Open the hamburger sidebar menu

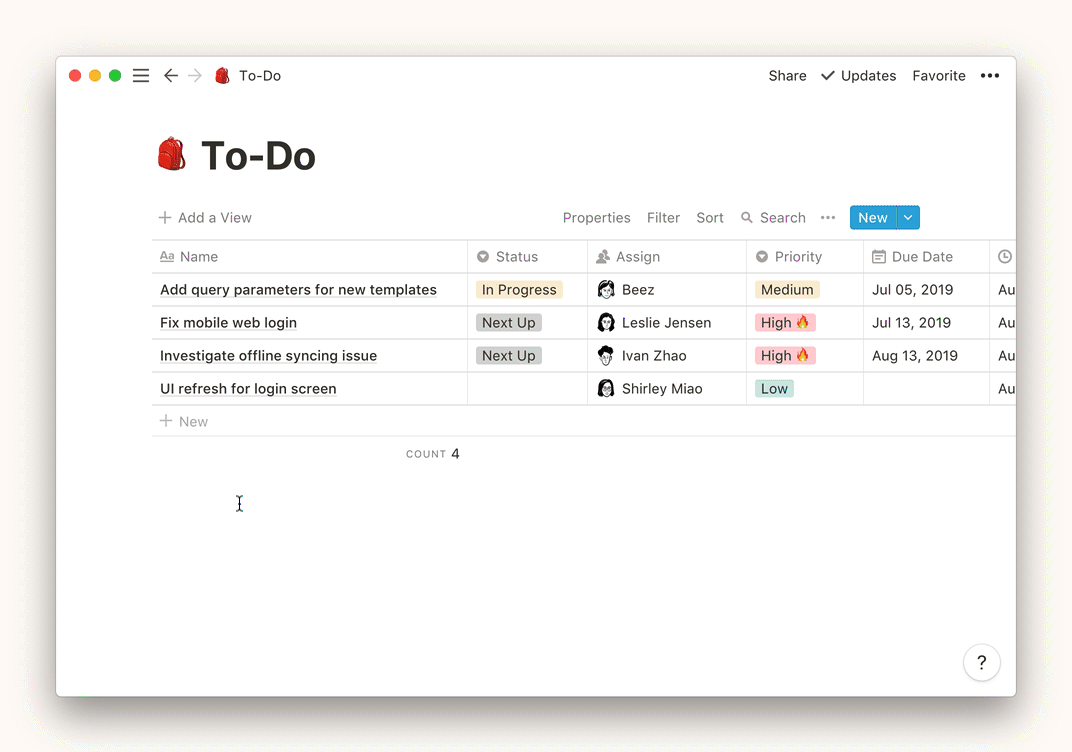pos(141,76)
